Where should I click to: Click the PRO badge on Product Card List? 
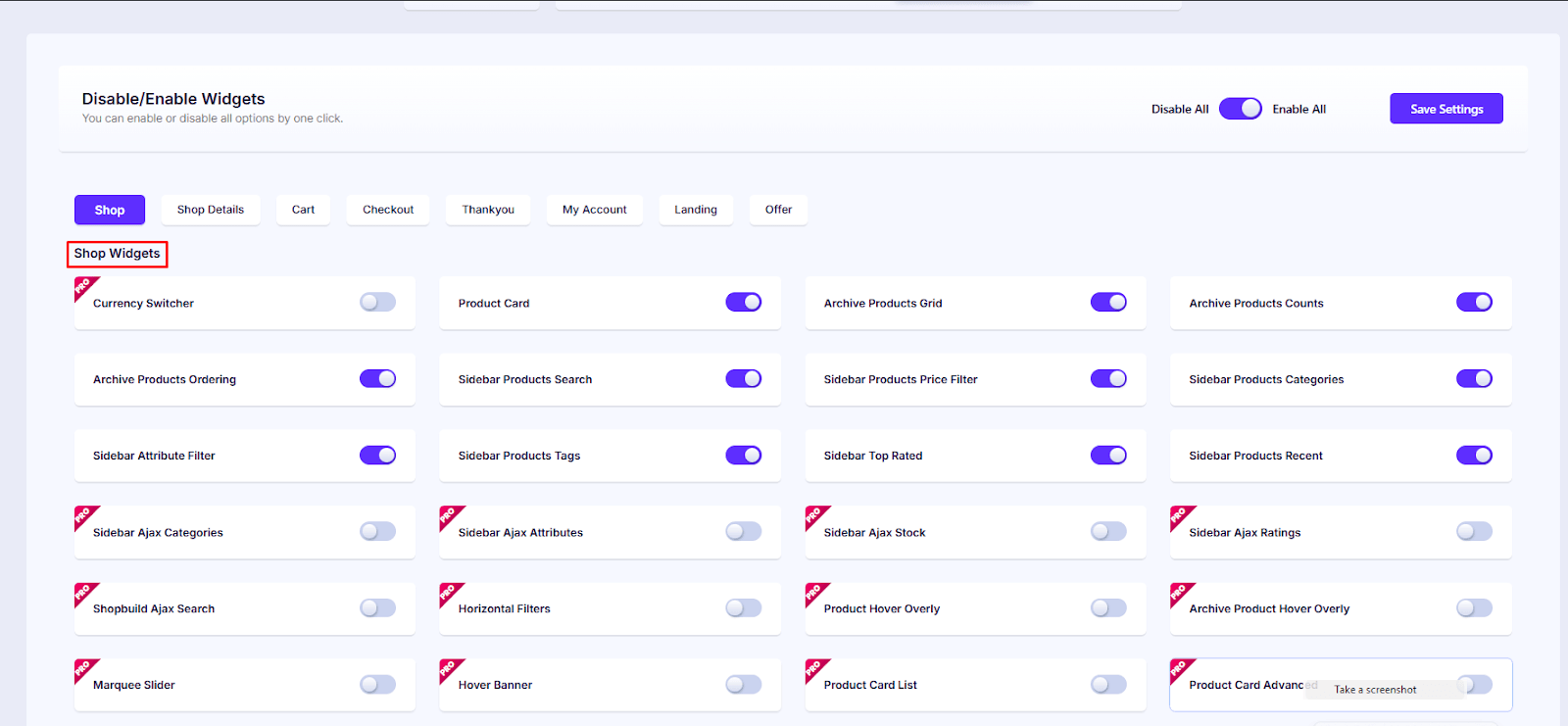(815, 669)
